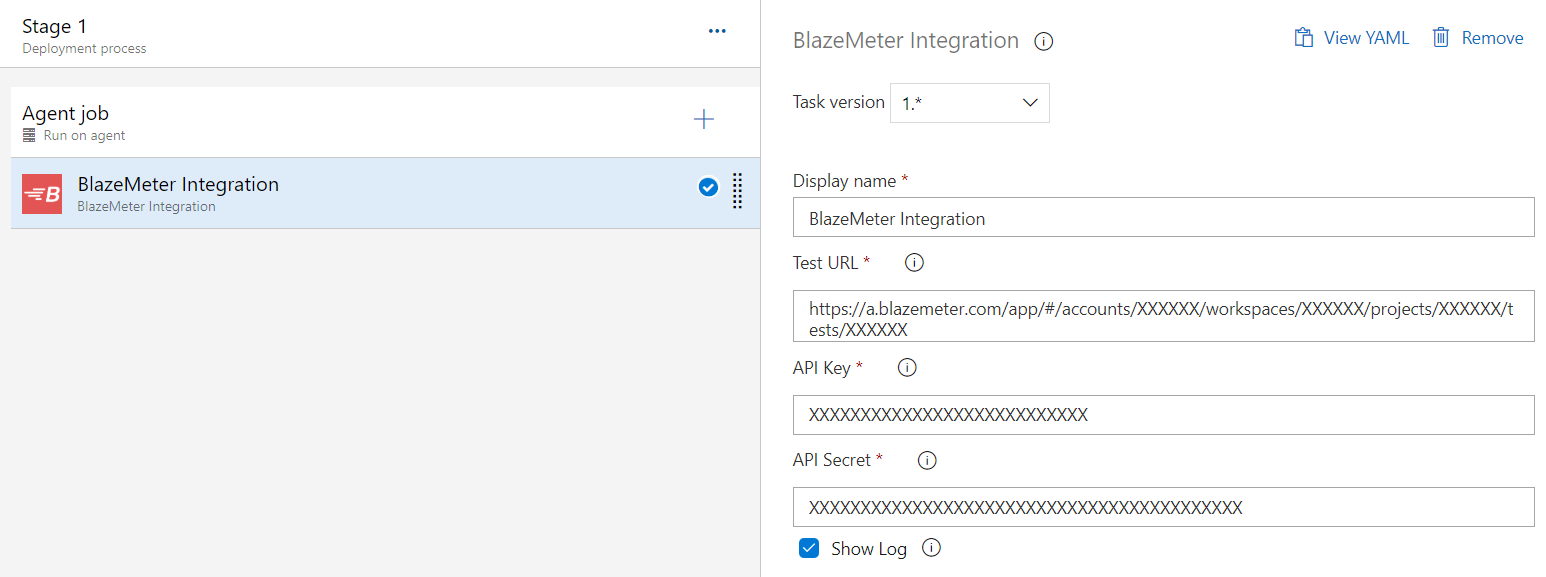The height and width of the screenshot is (577, 1546).
Task: Edit the API Key field
Action: (1163, 415)
